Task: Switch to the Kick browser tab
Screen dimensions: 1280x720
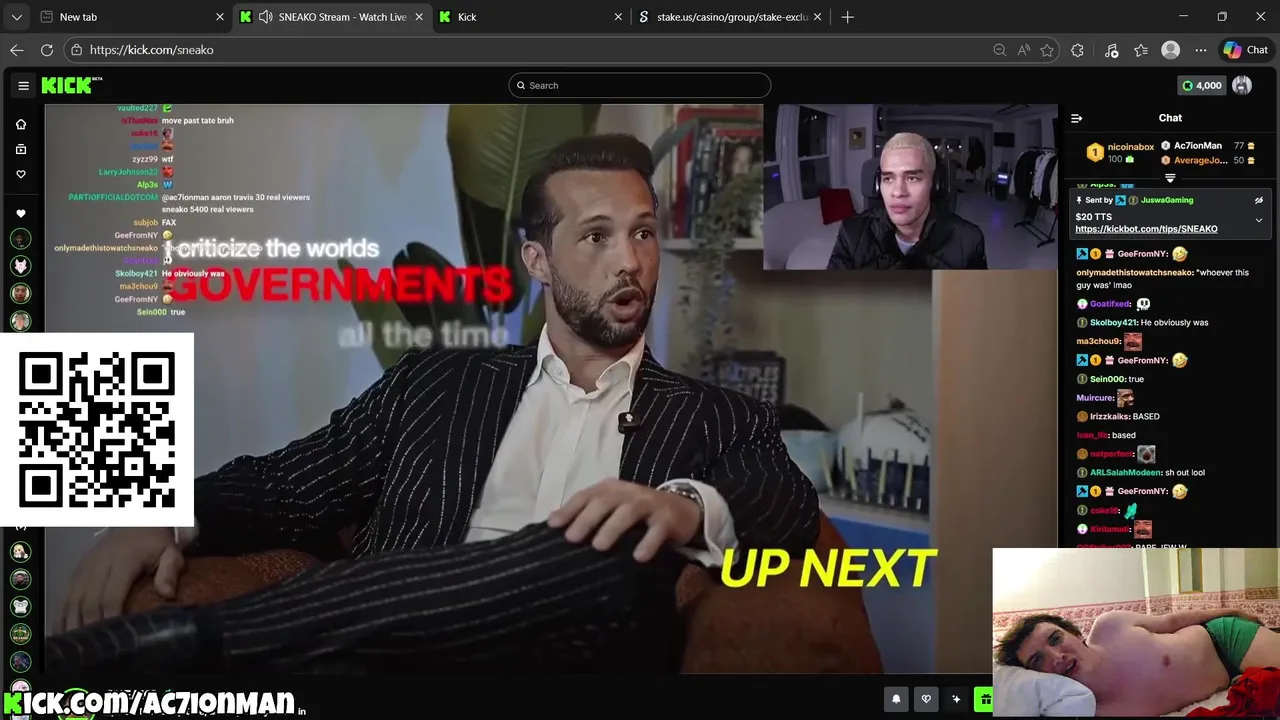Action: point(530,17)
